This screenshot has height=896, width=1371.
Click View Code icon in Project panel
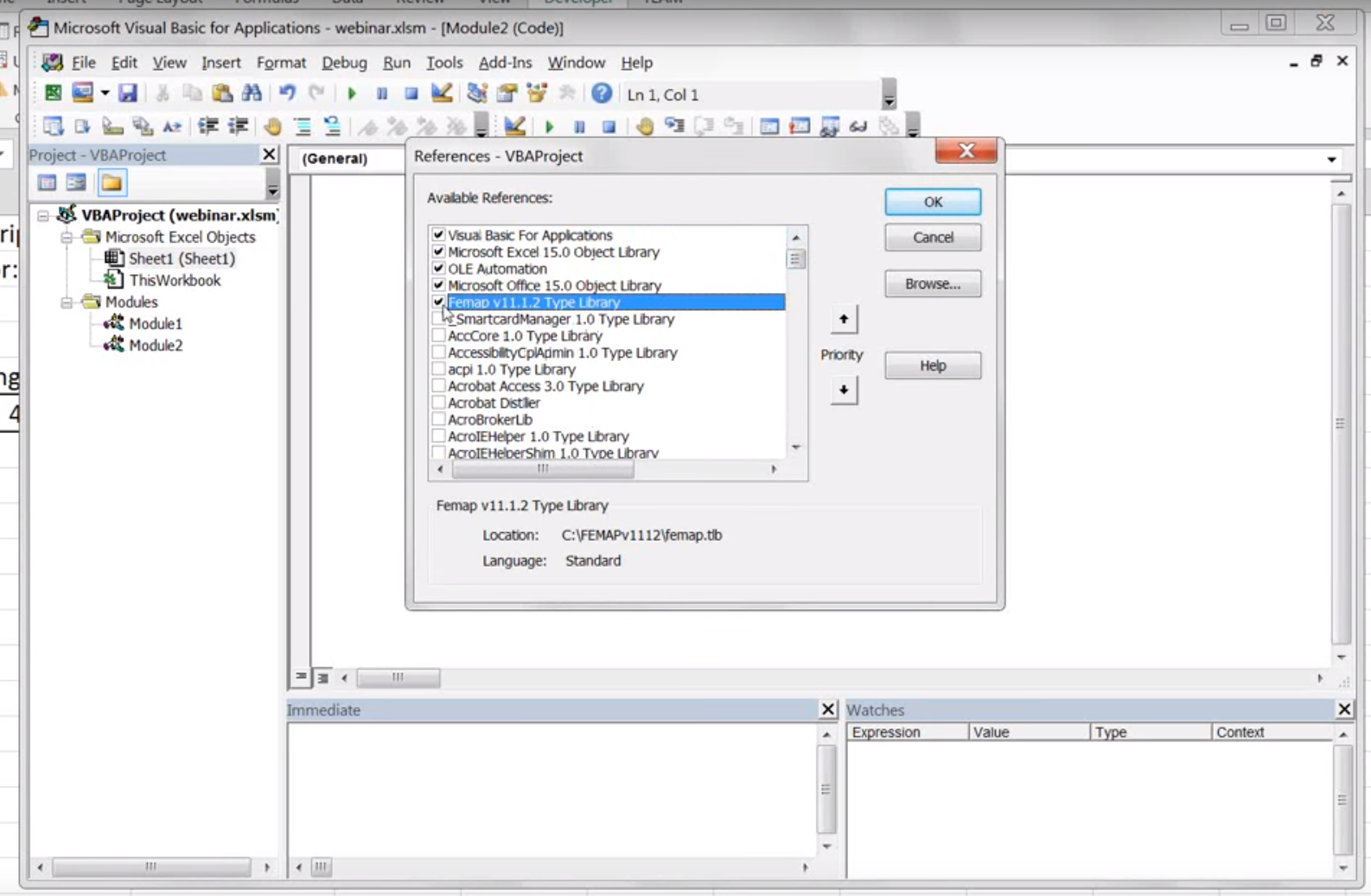(x=47, y=182)
